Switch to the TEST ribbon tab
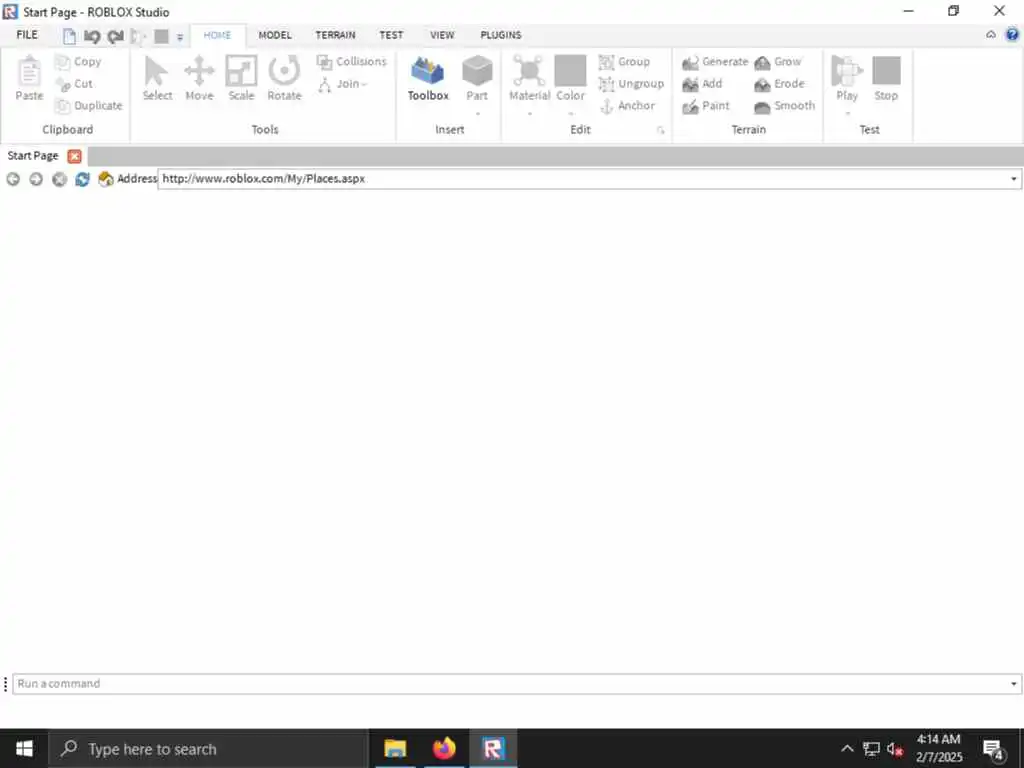1024x768 pixels. tap(391, 35)
